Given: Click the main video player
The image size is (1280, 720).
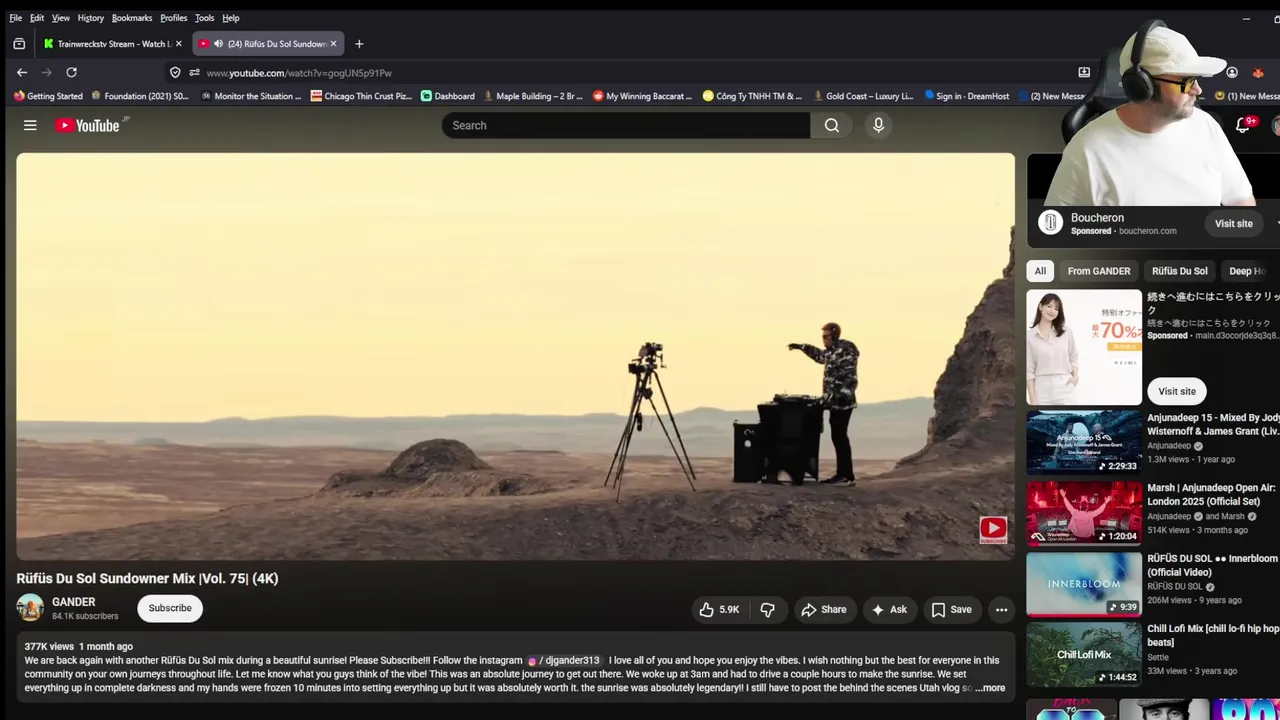Looking at the screenshot, I should (515, 356).
